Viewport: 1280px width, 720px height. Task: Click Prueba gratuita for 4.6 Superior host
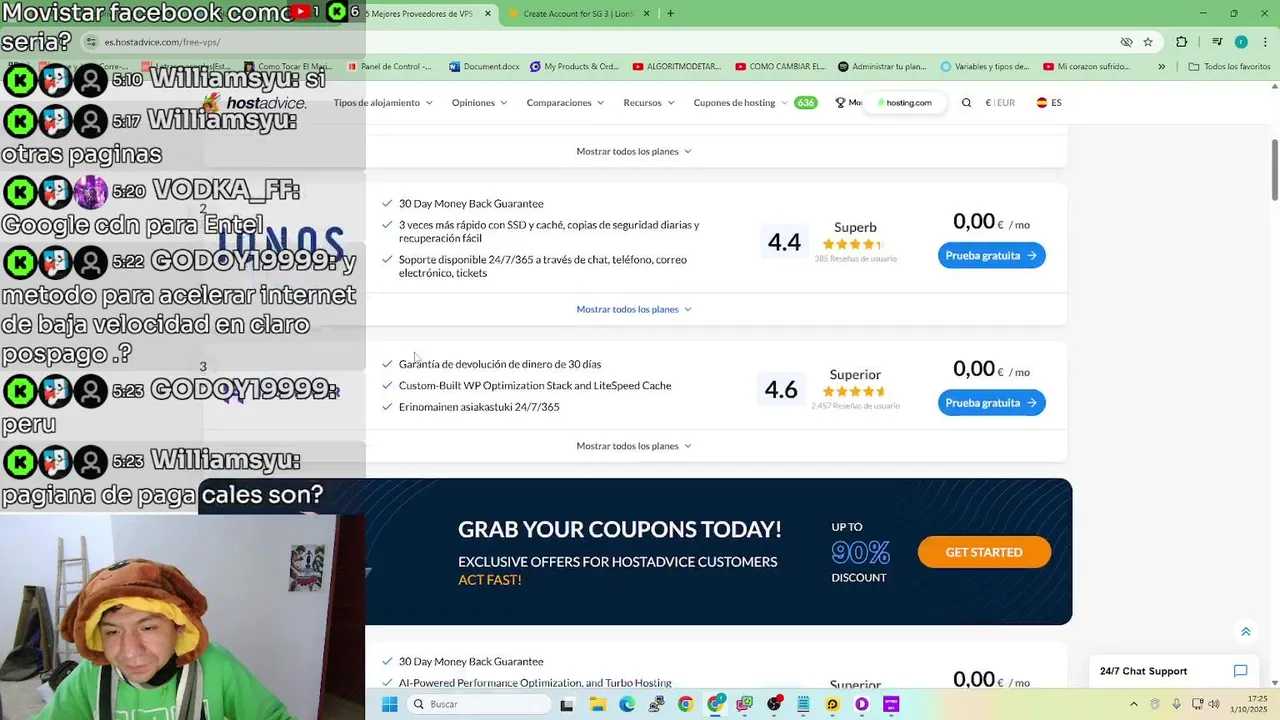coord(991,402)
